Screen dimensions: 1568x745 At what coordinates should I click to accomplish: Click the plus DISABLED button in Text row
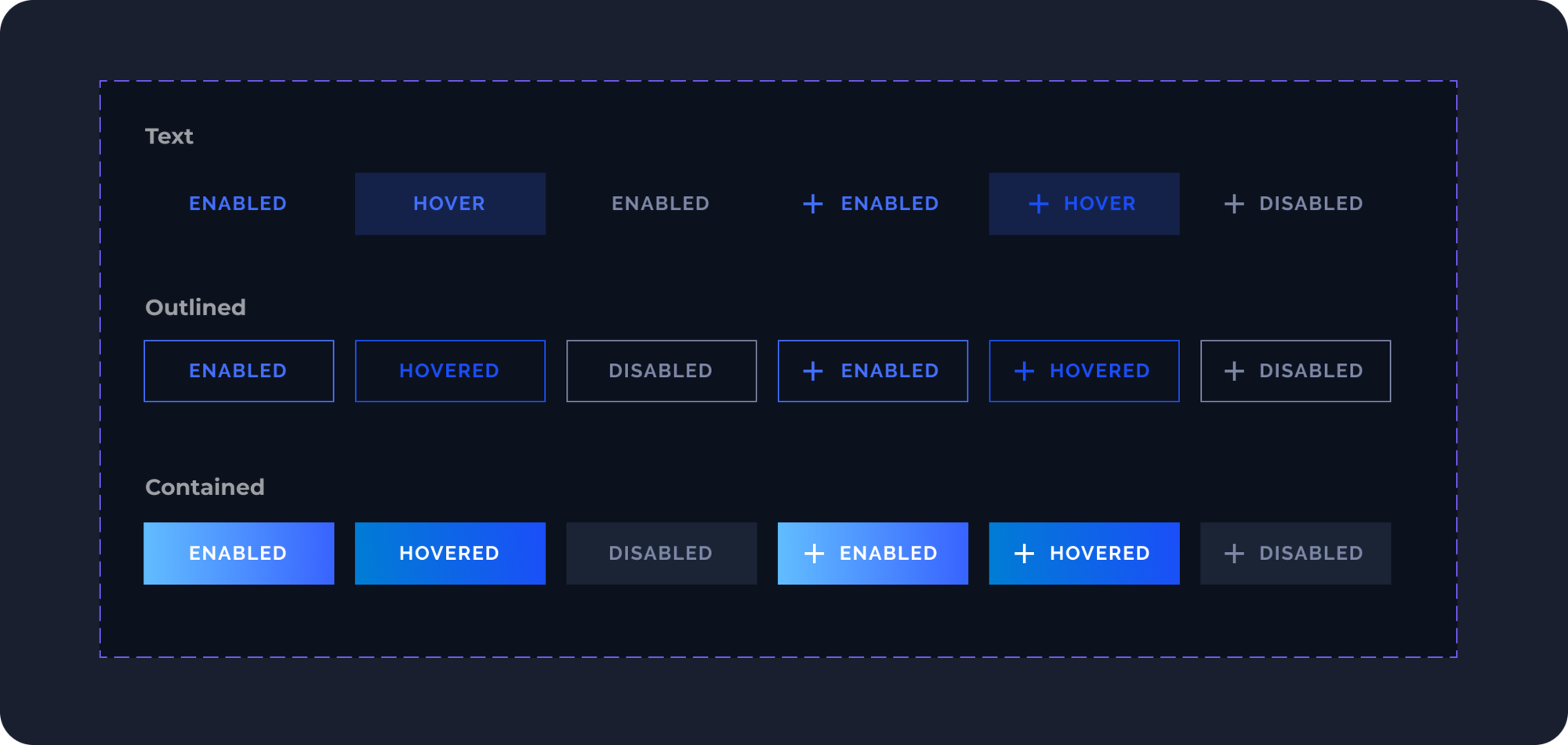tap(1295, 204)
